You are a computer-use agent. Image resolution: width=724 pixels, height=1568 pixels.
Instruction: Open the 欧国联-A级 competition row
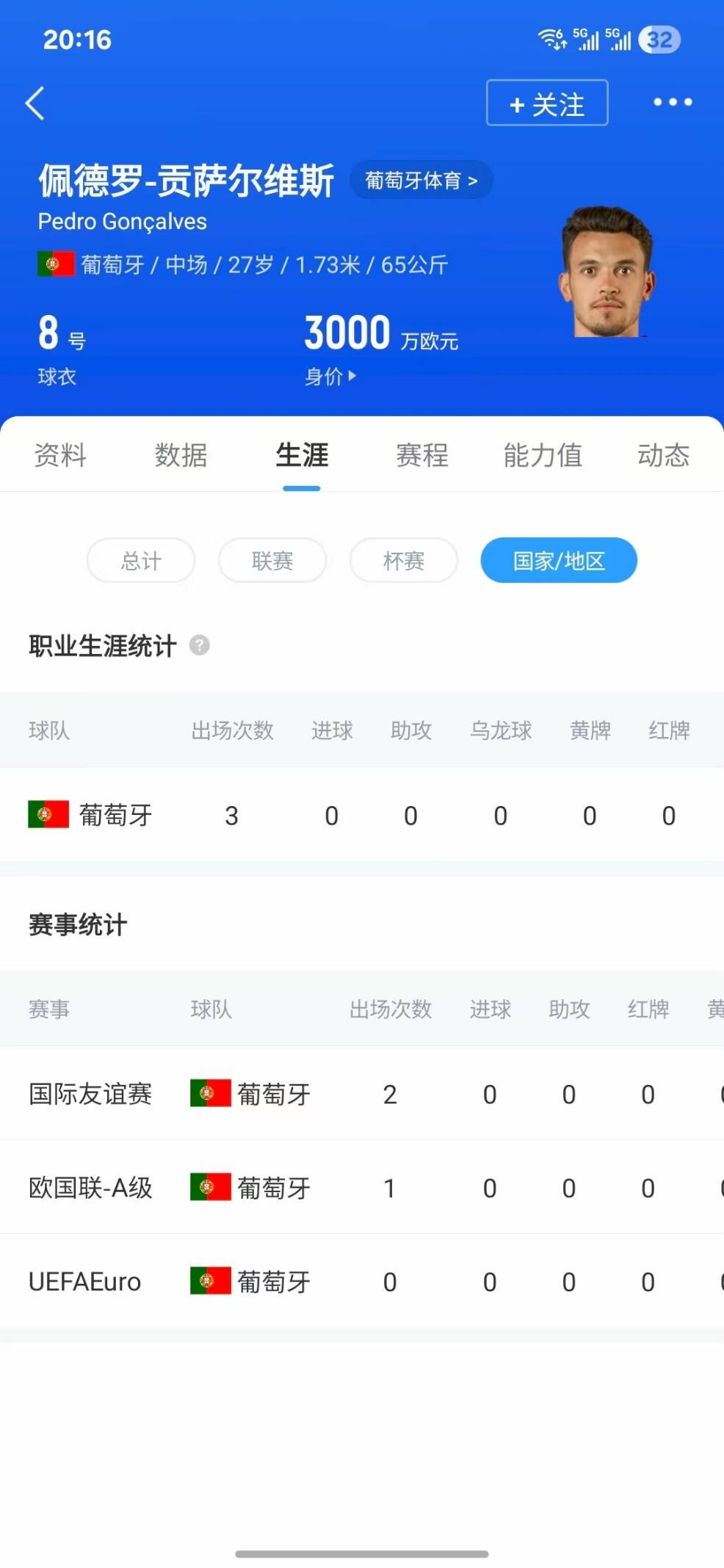(x=362, y=1187)
